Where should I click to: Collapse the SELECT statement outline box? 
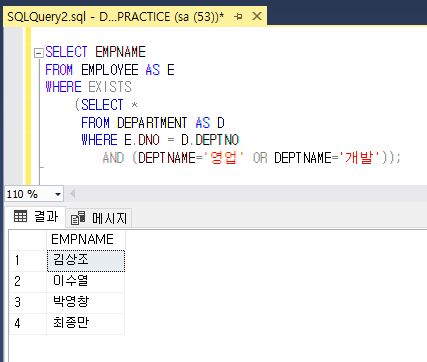(x=39, y=53)
